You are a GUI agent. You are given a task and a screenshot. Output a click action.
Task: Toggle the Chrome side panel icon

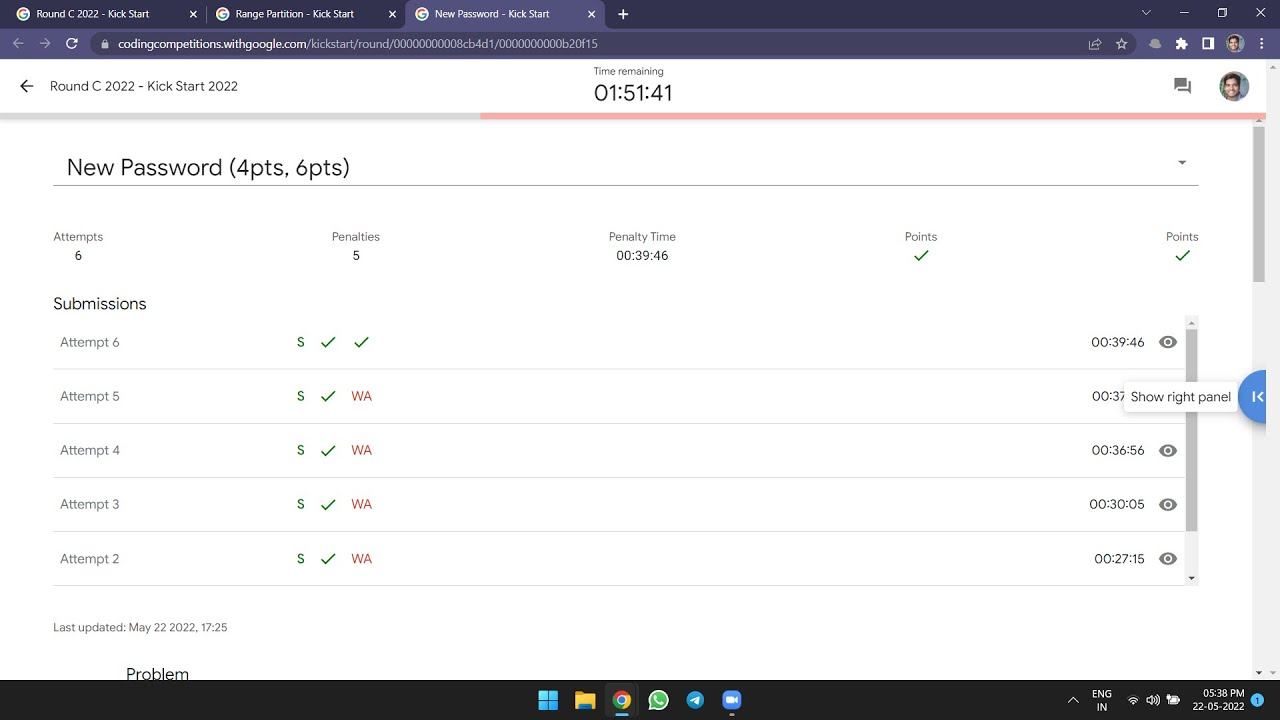pos(1208,44)
